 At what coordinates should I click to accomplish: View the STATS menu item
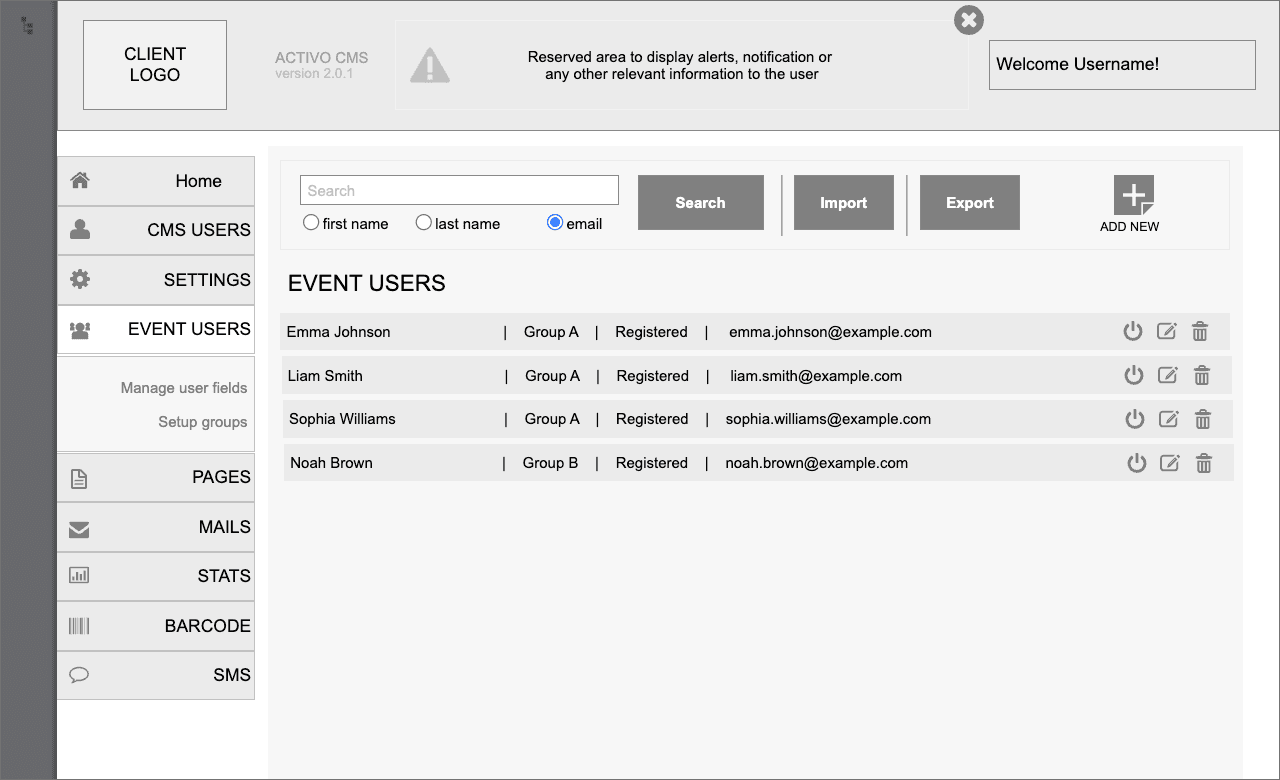[x=156, y=576]
